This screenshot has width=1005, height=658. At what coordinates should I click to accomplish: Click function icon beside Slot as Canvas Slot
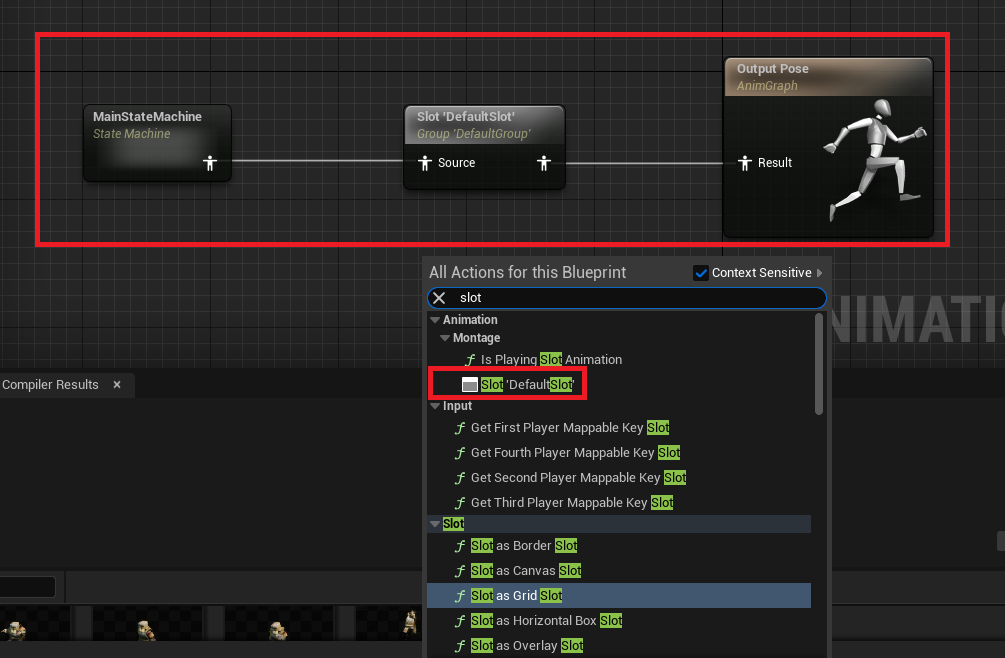[460, 570]
